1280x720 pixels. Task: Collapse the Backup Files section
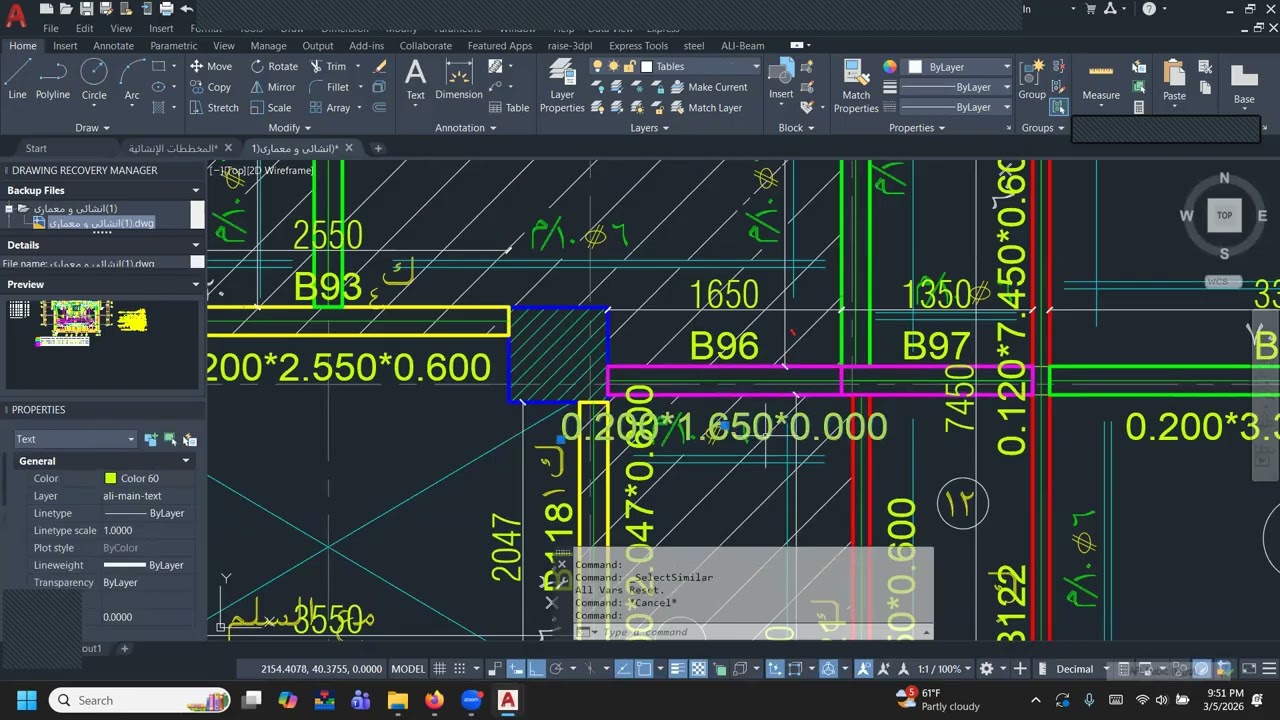[x=196, y=190]
